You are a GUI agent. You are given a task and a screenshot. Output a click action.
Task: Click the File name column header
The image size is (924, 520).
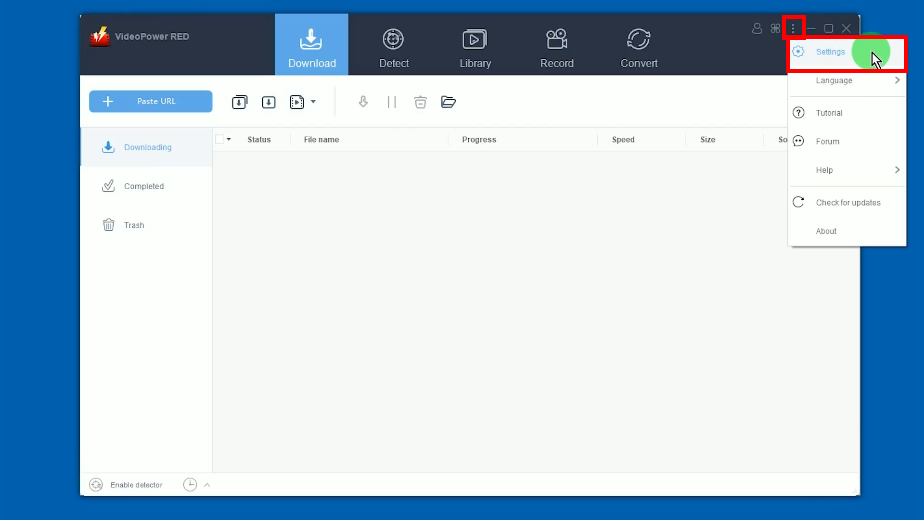(321, 140)
